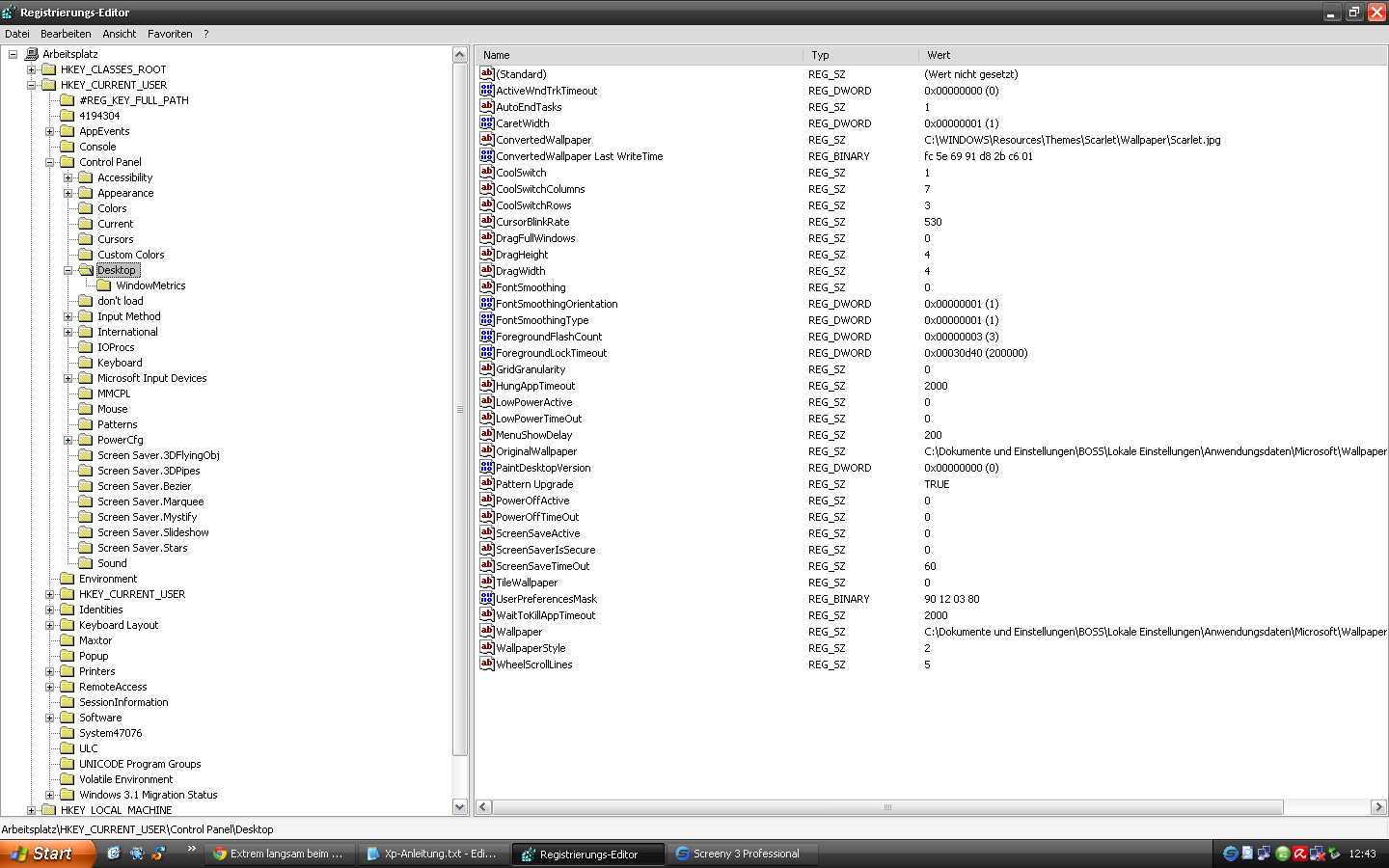Click the Wert column header
This screenshot has height=868, width=1389.
pyautogui.click(x=1153, y=55)
